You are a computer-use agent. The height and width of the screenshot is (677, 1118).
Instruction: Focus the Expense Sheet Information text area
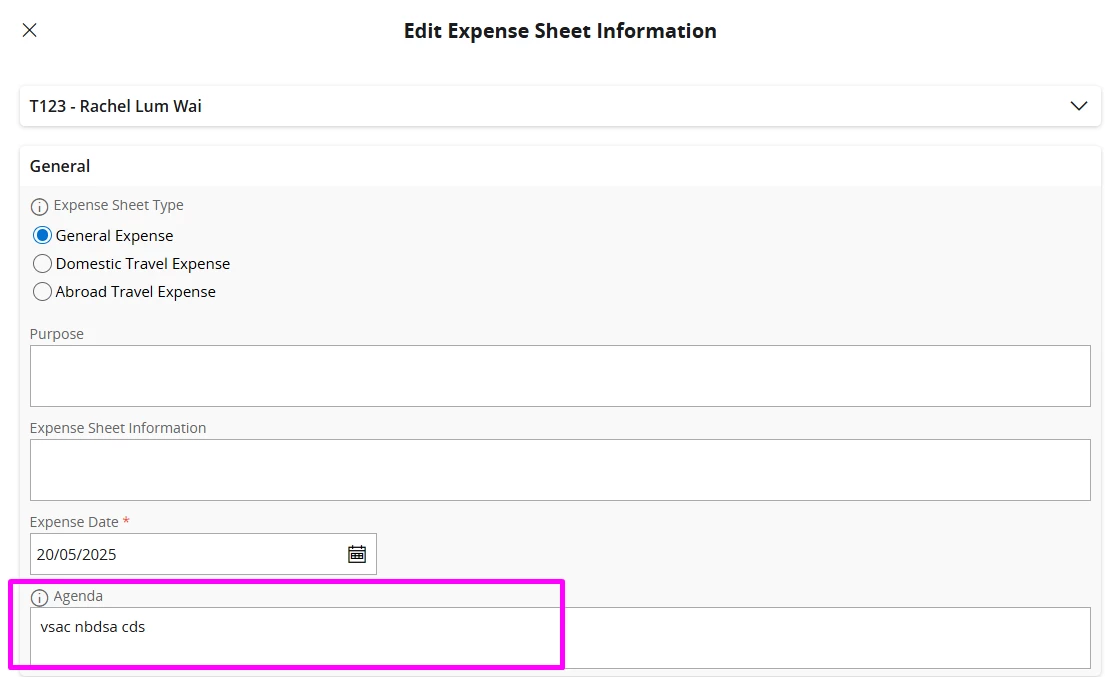coord(560,470)
